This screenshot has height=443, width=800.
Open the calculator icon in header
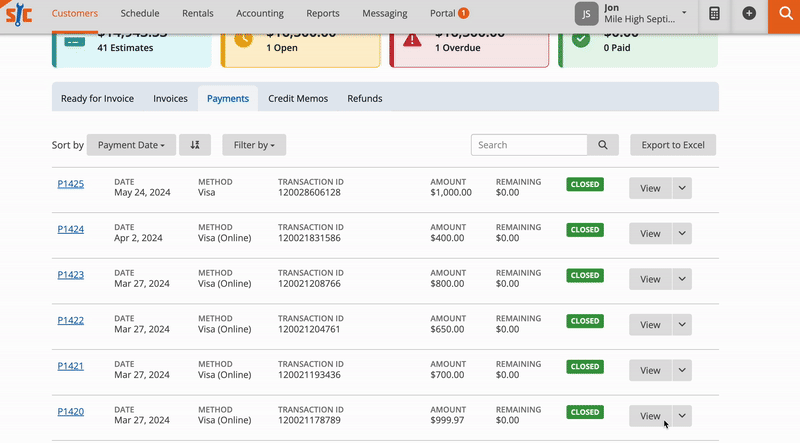point(714,14)
